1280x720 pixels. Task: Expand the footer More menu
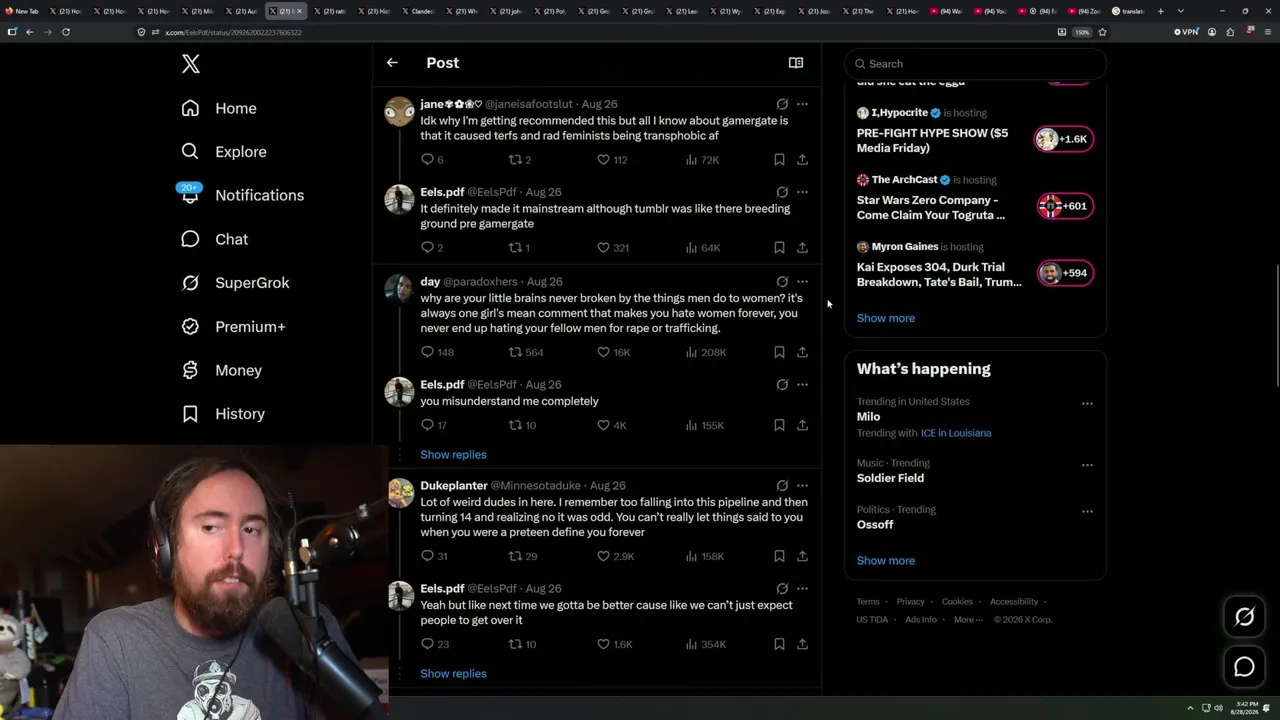click(x=968, y=620)
